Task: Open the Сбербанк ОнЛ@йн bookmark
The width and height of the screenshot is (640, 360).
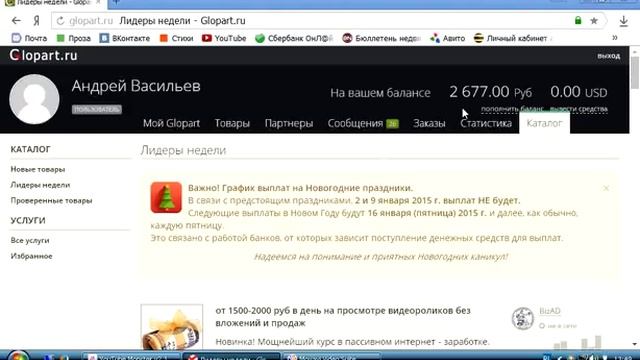Action: [x=294, y=38]
